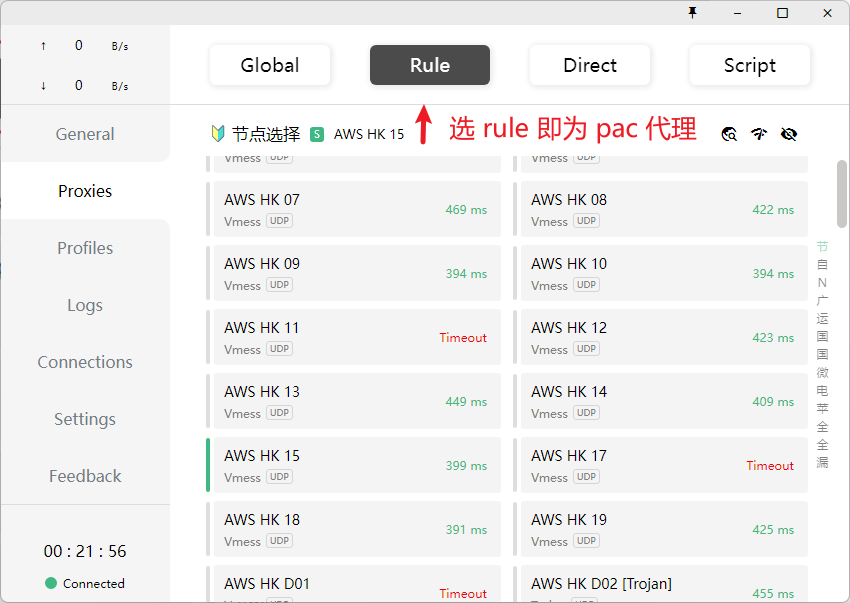Choose the AWS HK 18 proxy node

click(357, 529)
